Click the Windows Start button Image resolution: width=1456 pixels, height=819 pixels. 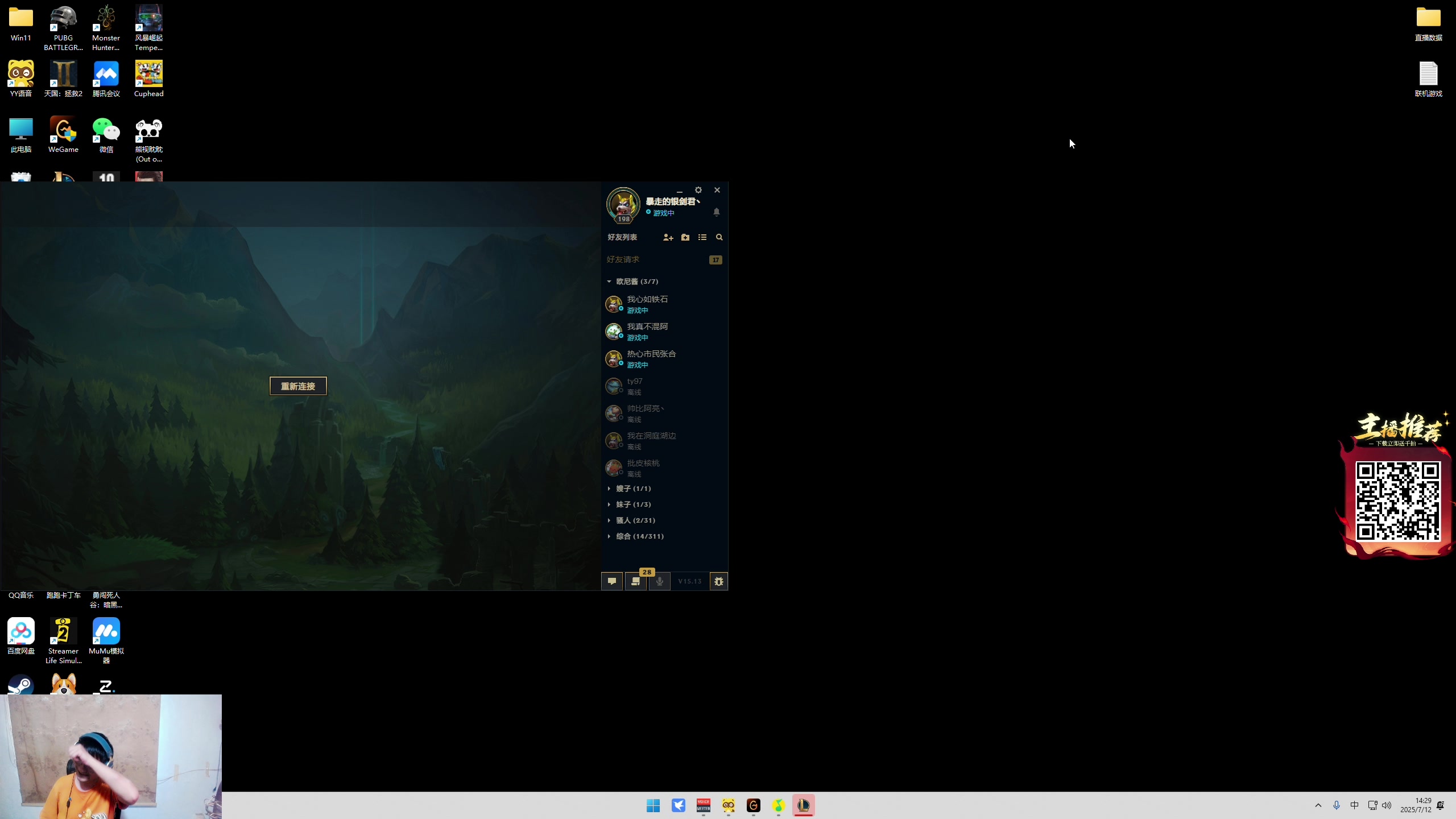pyautogui.click(x=653, y=805)
